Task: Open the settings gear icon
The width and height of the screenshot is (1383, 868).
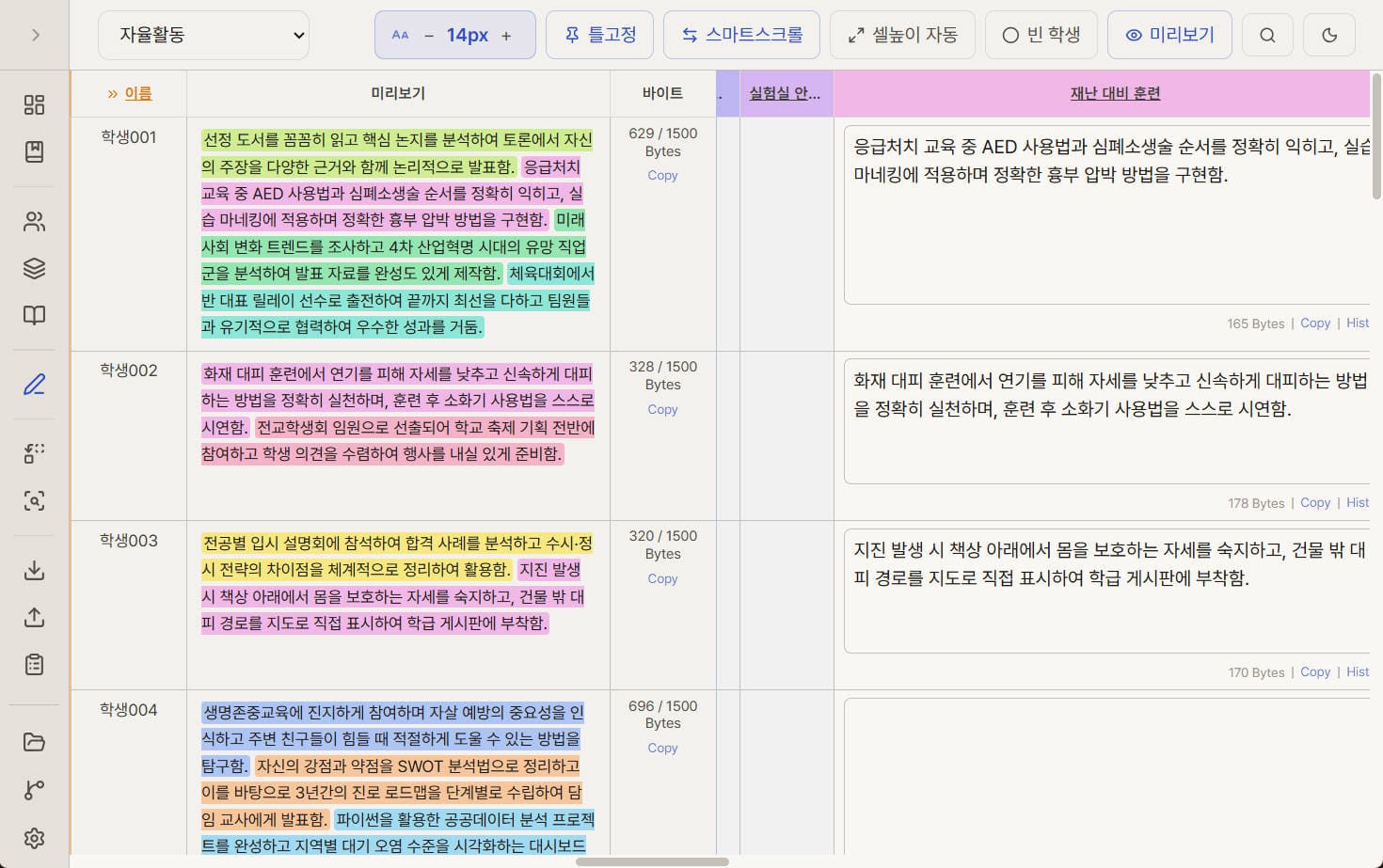Action: click(x=34, y=838)
